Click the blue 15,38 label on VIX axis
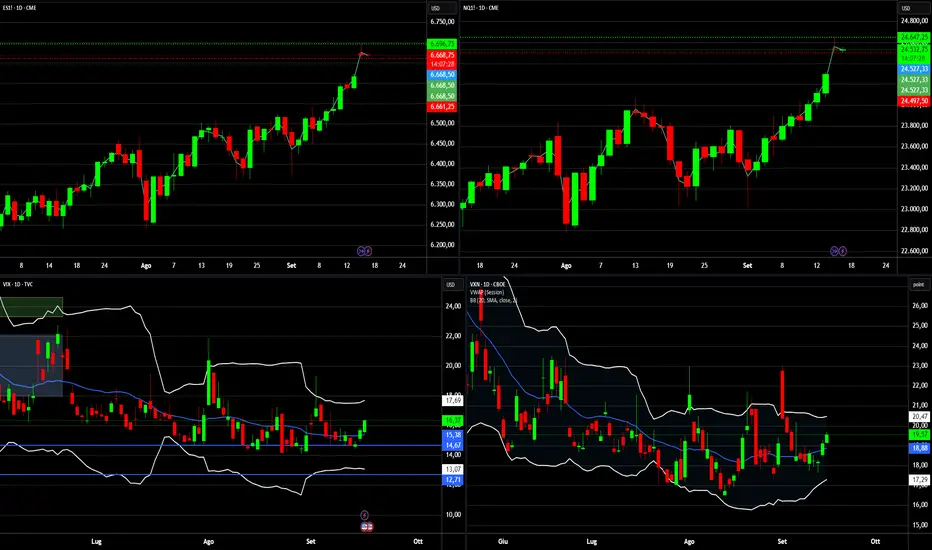 coord(453,435)
